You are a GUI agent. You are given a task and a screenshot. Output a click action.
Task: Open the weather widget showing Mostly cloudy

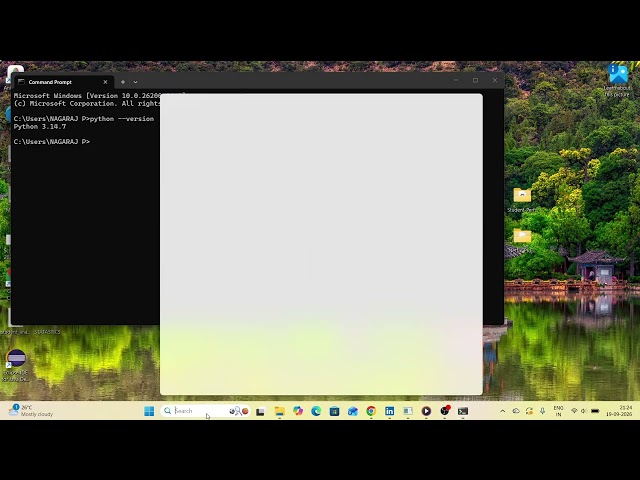(31, 411)
